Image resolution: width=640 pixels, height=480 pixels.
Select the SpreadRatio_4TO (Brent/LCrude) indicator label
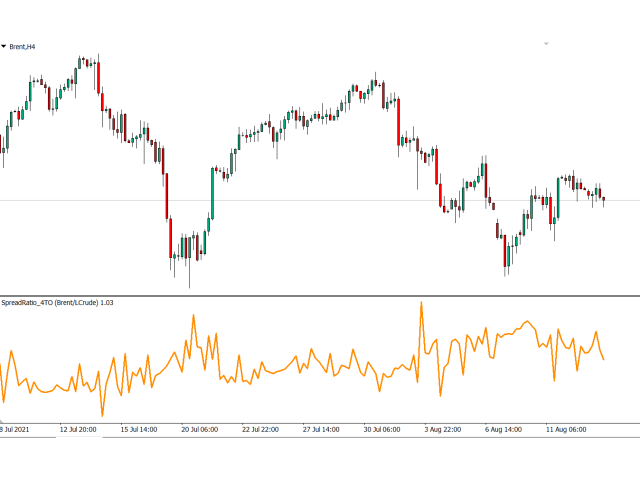57,303
